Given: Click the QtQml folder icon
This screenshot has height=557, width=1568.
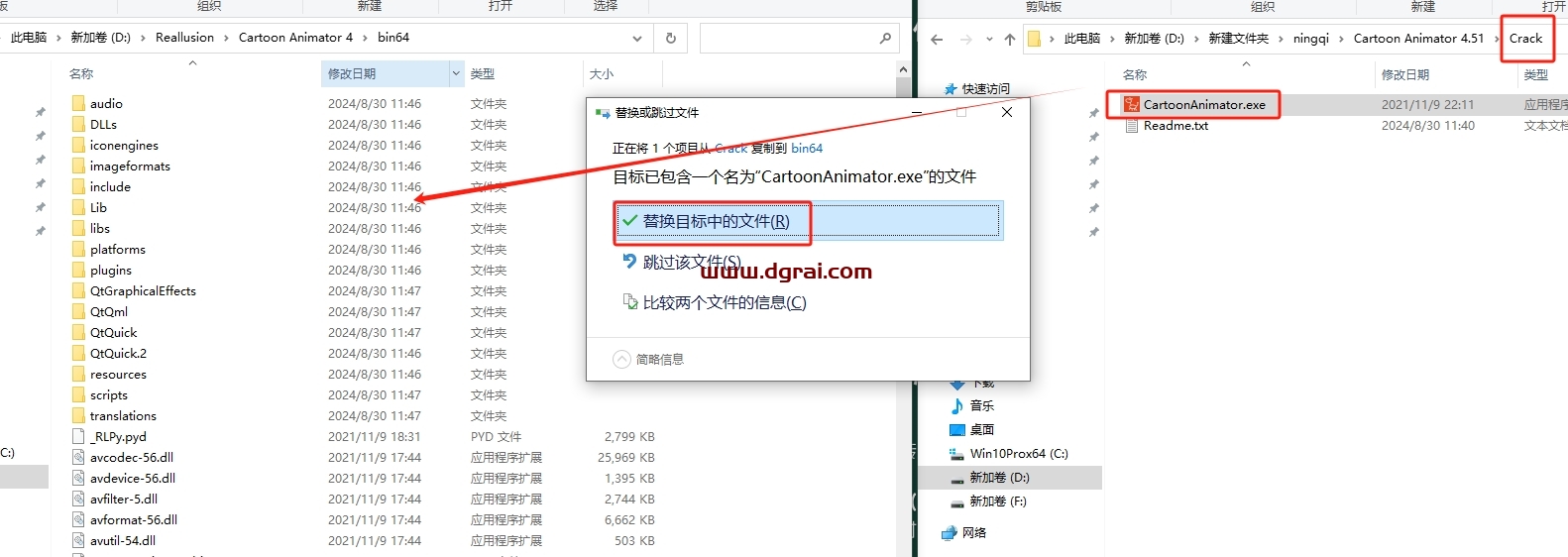Looking at the screenshot, I should pos(78,311).
